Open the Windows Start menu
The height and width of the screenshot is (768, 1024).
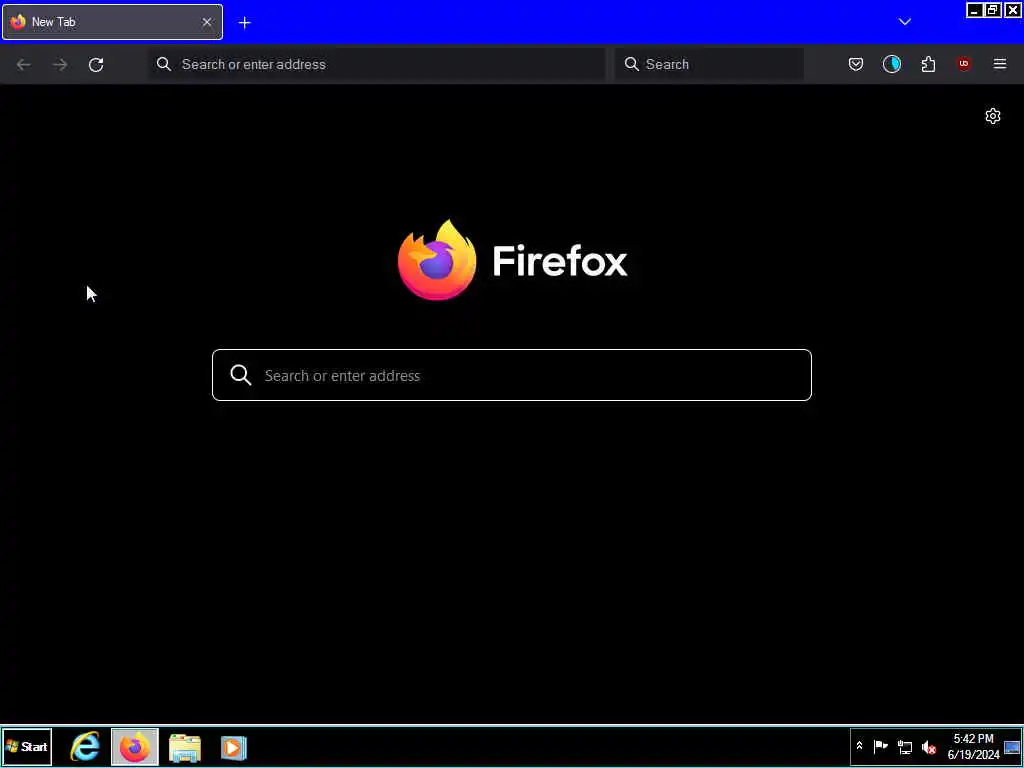point(27,746)
